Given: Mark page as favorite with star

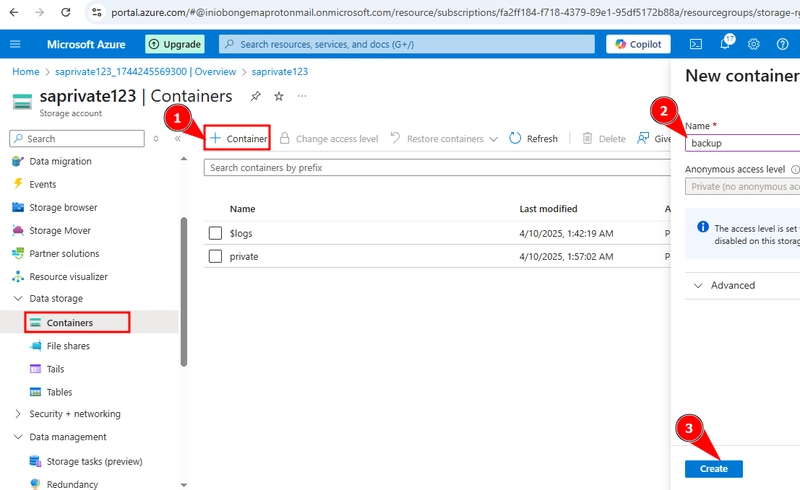Looking at the screenshot, I should tap(279, 96).
